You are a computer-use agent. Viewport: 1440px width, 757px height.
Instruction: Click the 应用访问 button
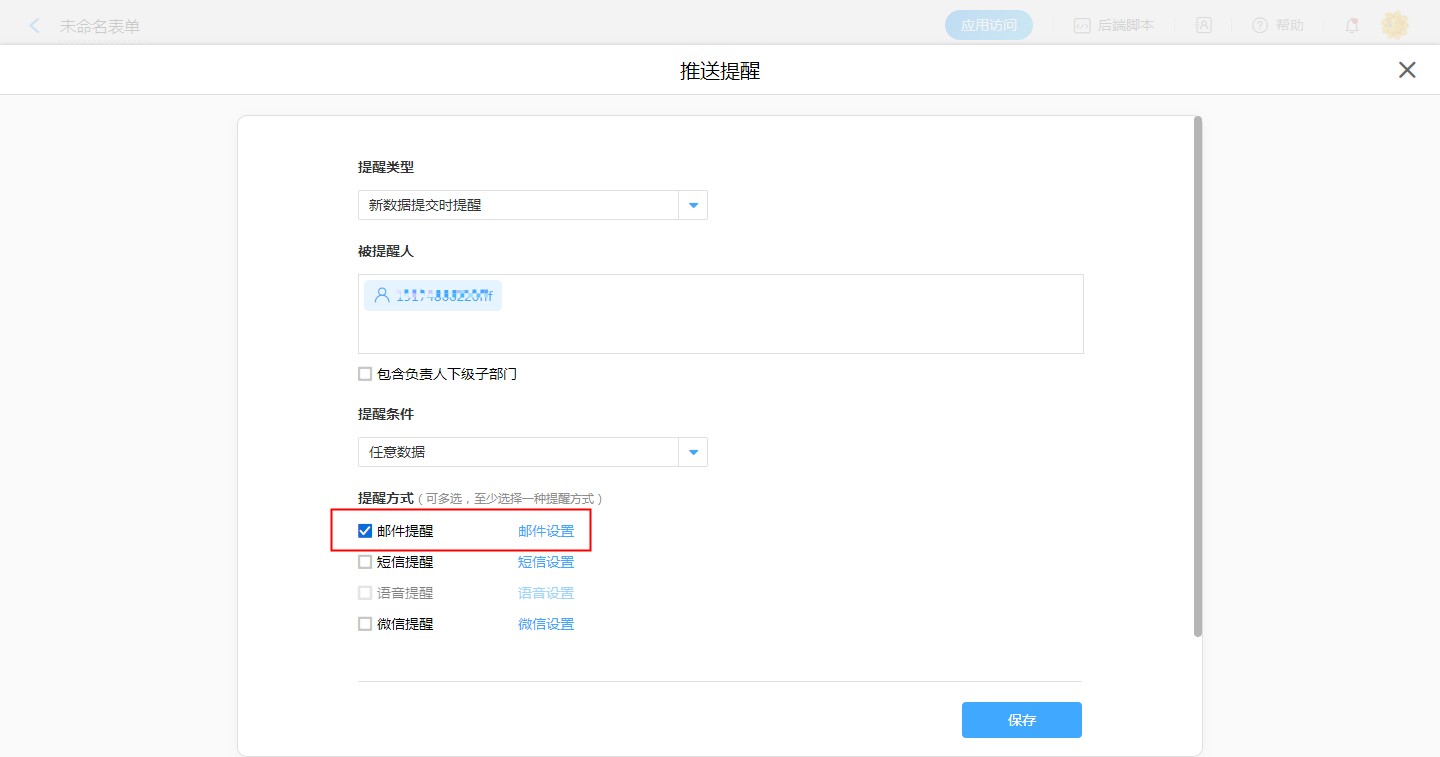tap(988, 26)
